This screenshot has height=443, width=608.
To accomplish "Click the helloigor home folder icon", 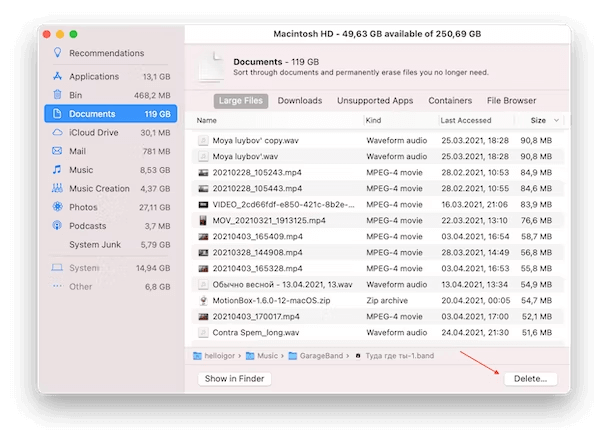I will coord(197,356).
